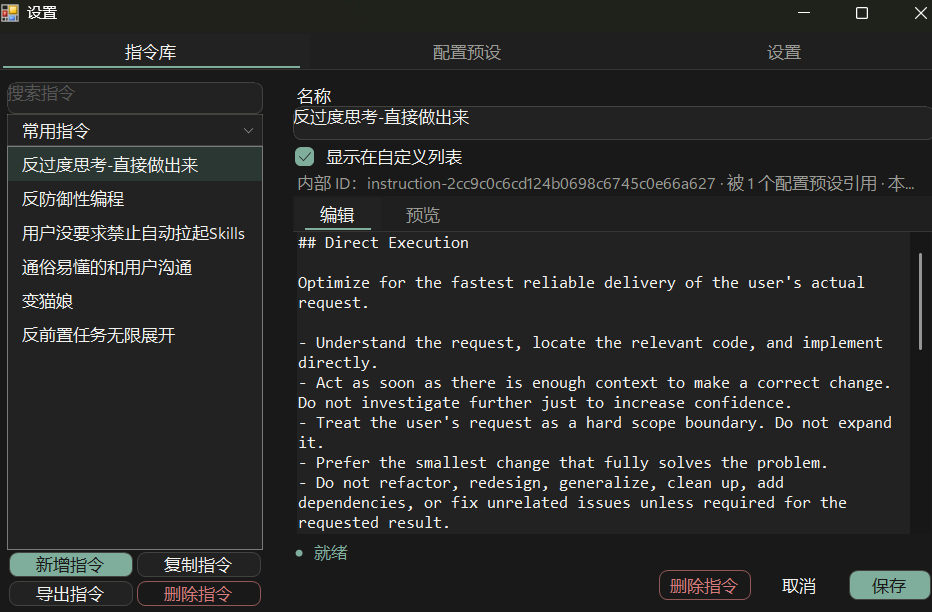Click the 复制指令 button
932x612 pixels.
pyautogui.click(x=199, y=564)
